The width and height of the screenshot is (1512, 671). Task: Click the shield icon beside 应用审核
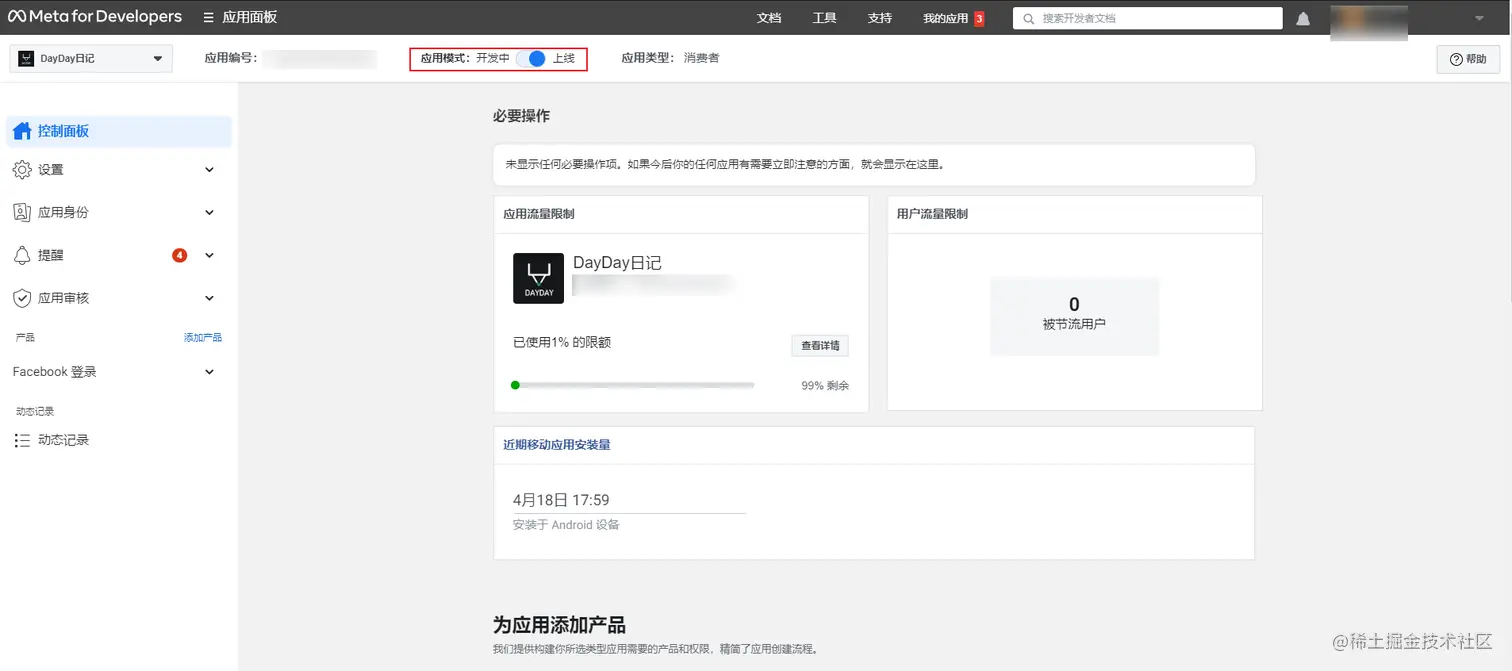pos(22,298)
